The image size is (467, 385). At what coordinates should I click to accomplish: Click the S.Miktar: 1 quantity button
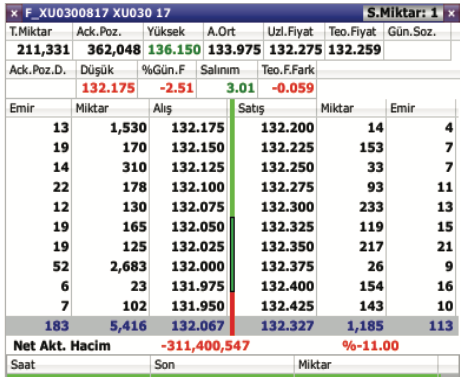tap(403, 13)
